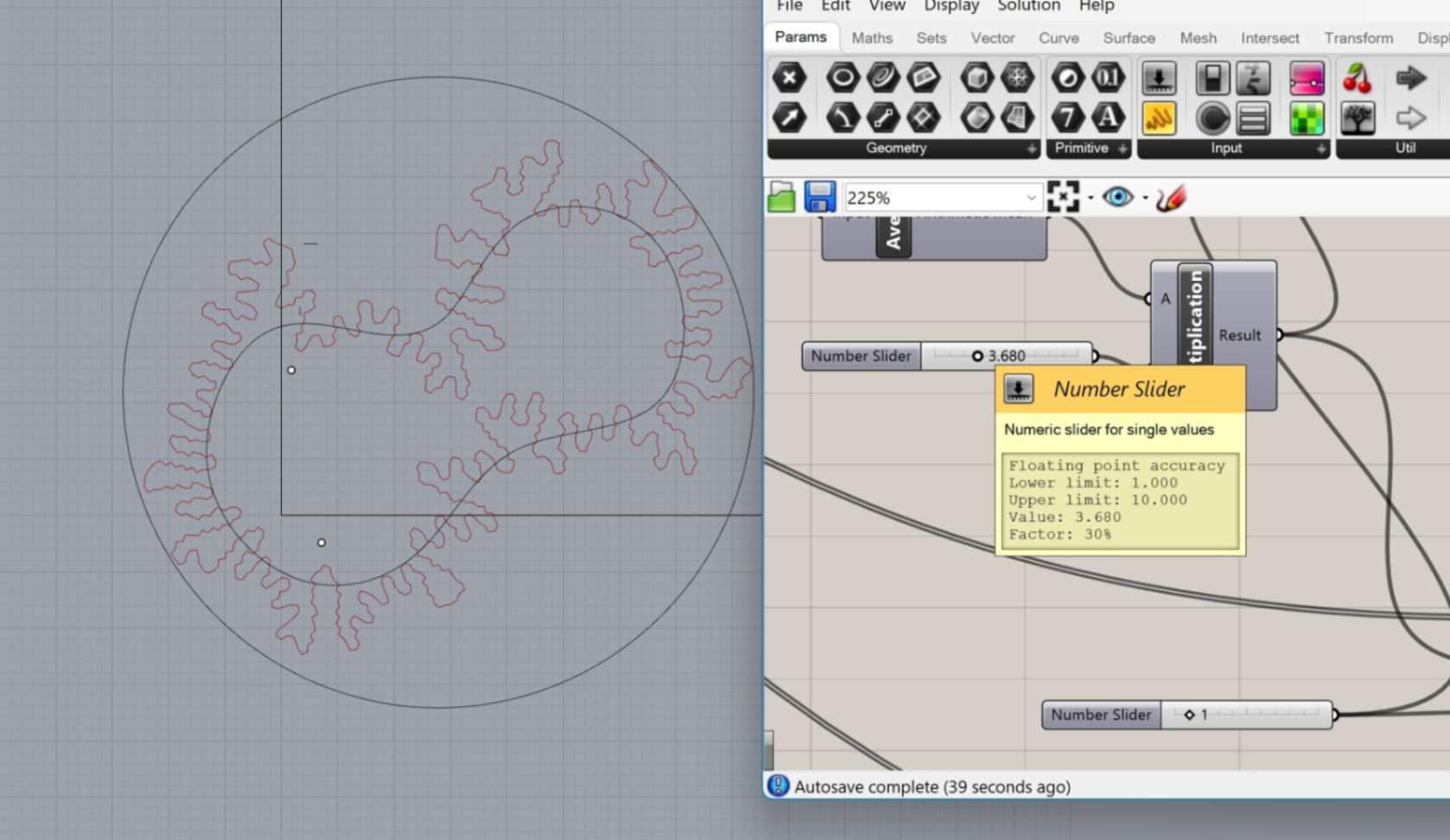Open the preview eye dropdown arrow

pos(1145,198)
